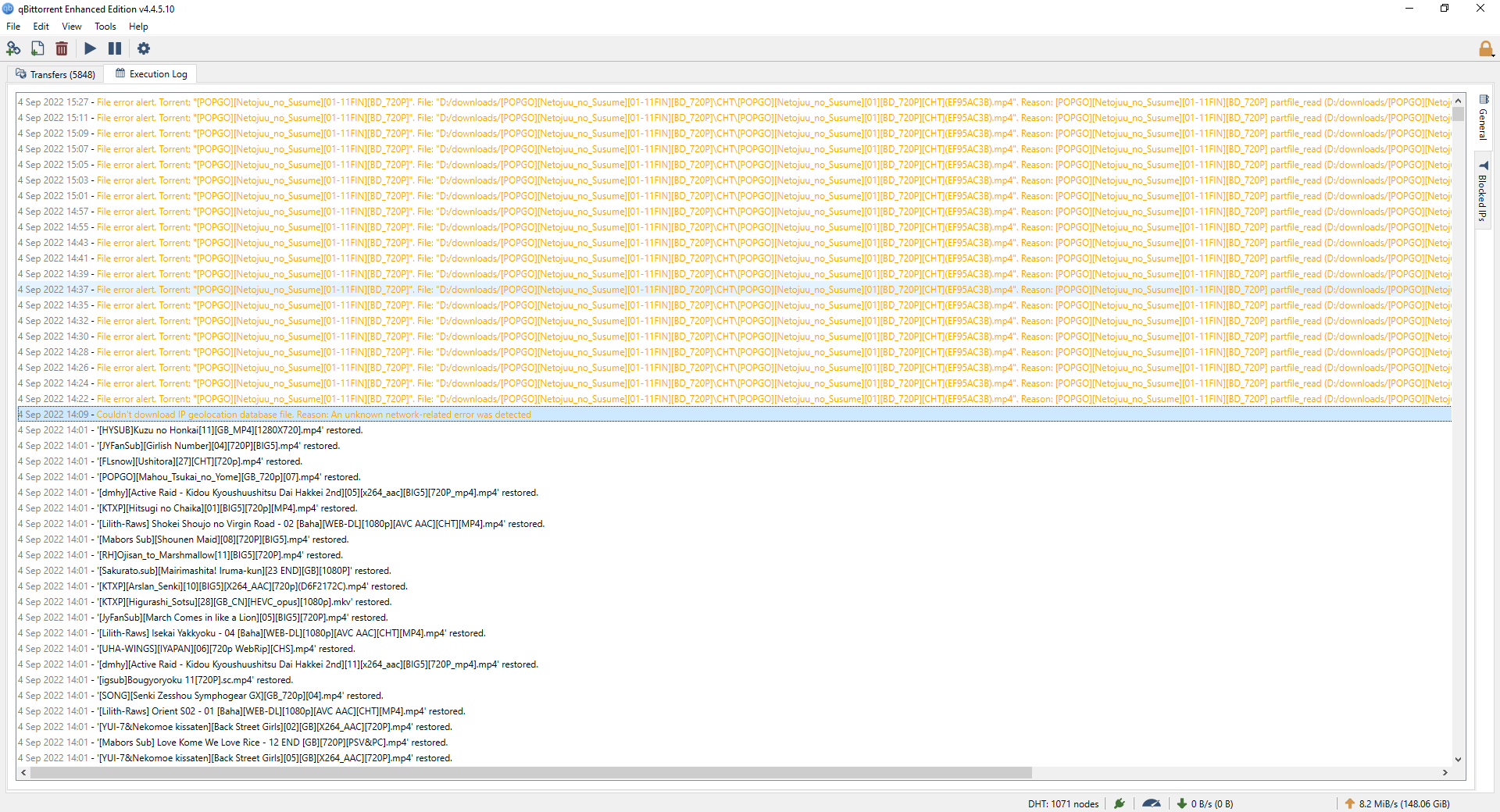Click the red trash Delete icon

click(62, 48)
